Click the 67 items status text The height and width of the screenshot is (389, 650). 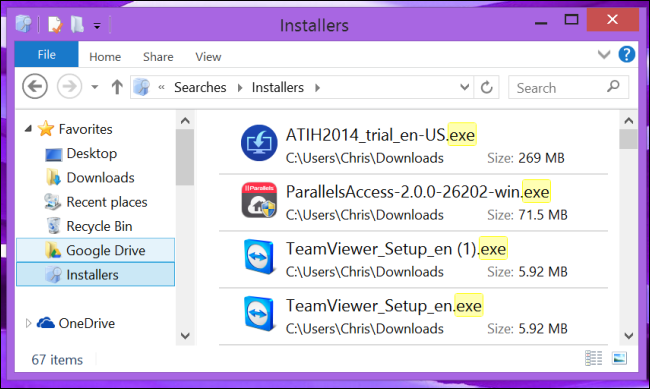(57, 360)
